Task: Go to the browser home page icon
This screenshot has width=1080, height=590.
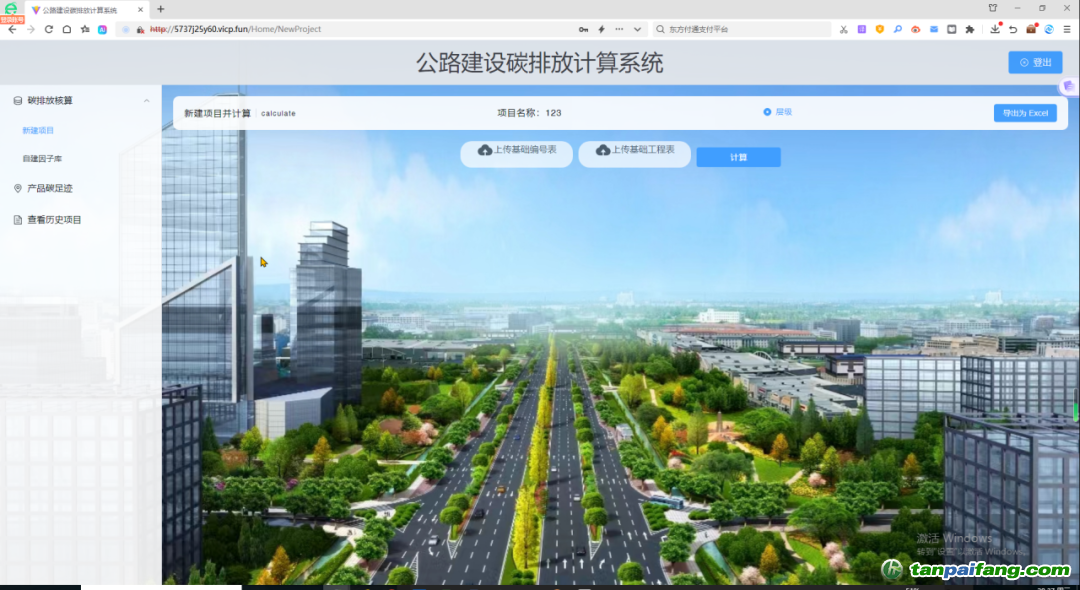Action: pyautogui.click(x=66, y=29)
